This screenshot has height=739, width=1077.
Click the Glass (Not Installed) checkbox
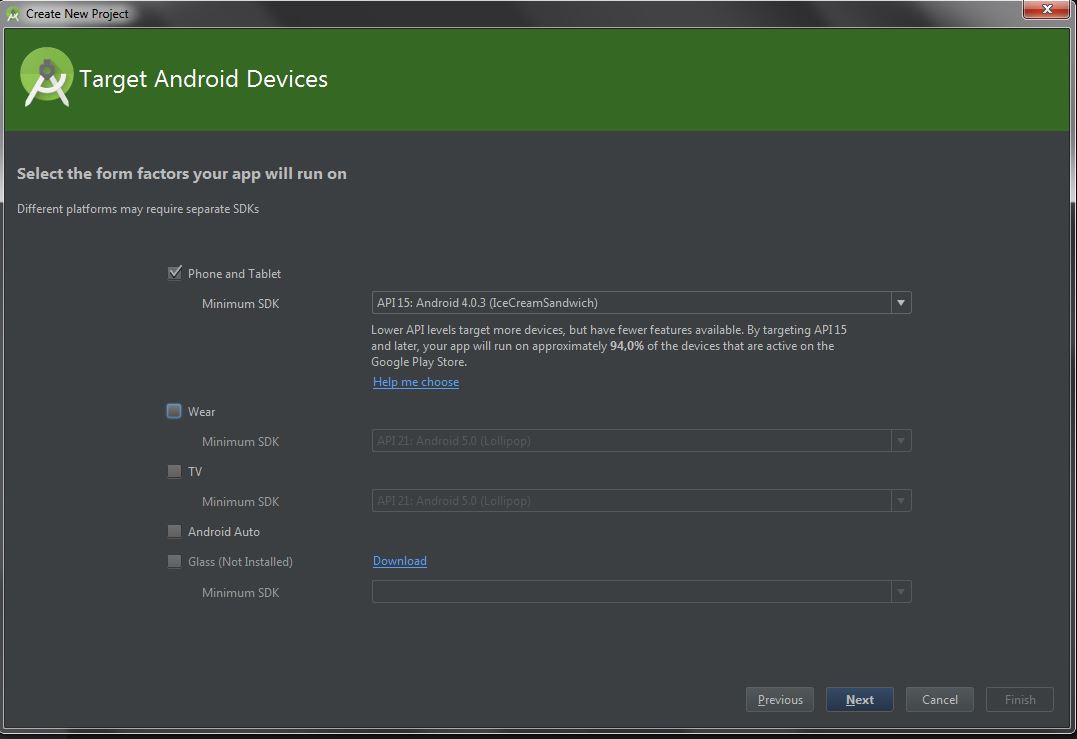[175, 561]
